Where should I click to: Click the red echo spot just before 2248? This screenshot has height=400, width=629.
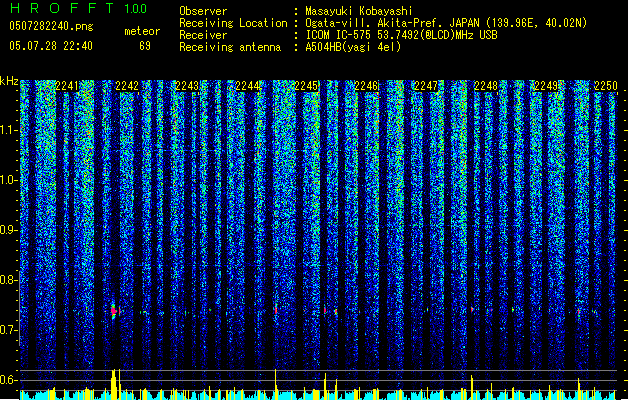(472, 309)
